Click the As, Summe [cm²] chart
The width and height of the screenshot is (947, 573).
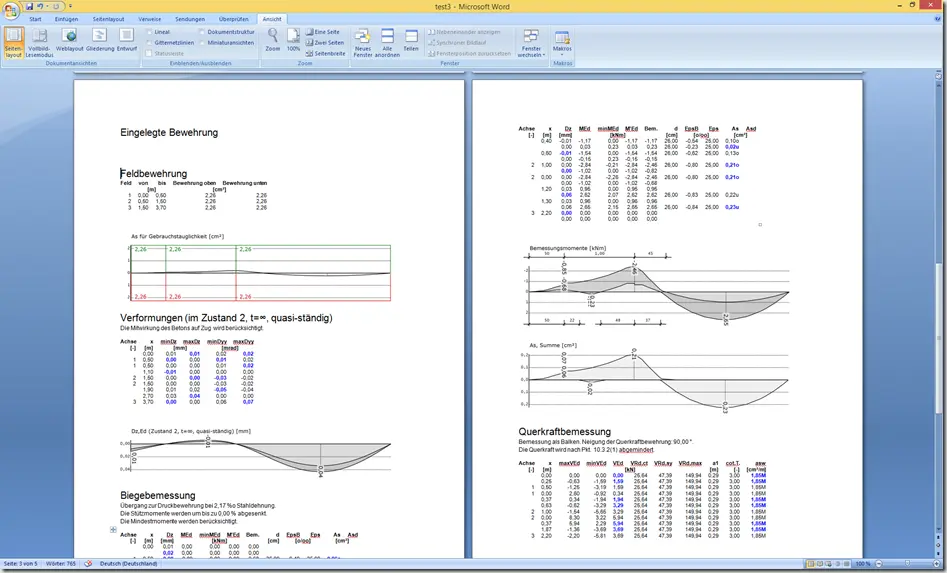[656, 377]
